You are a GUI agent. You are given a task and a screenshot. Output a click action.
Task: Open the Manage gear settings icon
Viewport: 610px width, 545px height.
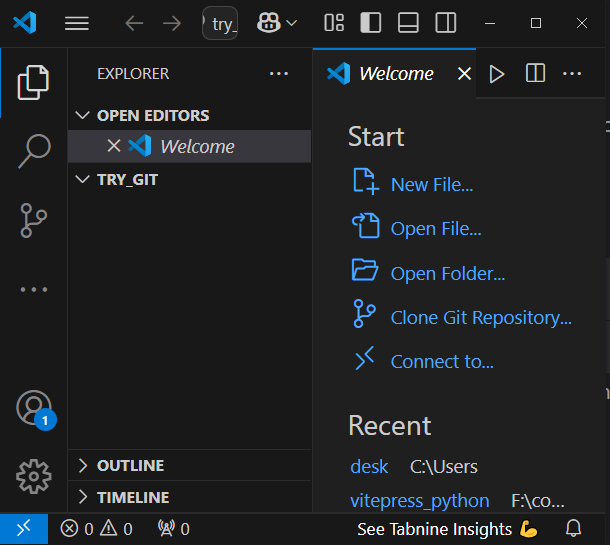tap(34, 476)
